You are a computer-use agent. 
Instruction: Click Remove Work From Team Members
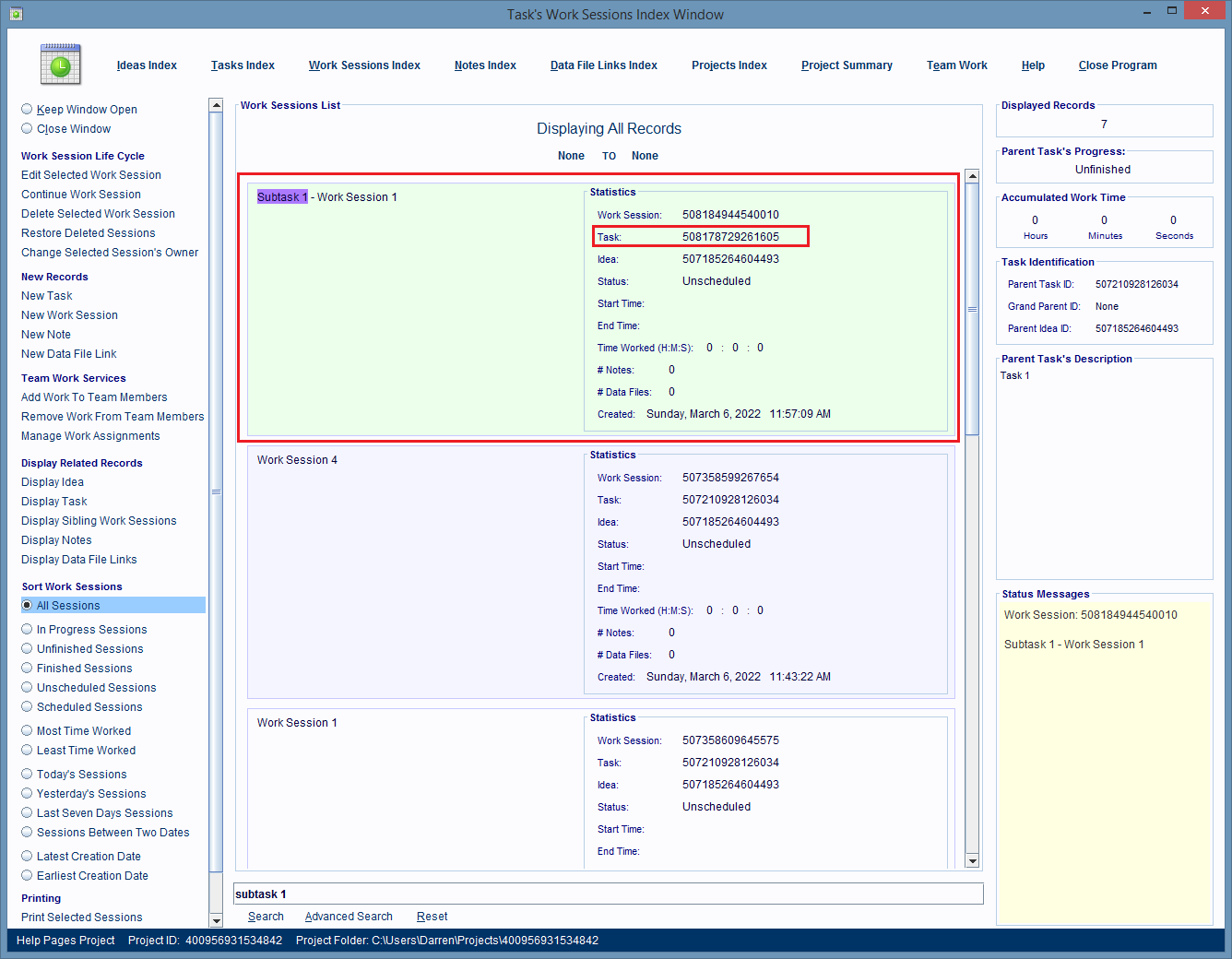click(x=113, y=417)
